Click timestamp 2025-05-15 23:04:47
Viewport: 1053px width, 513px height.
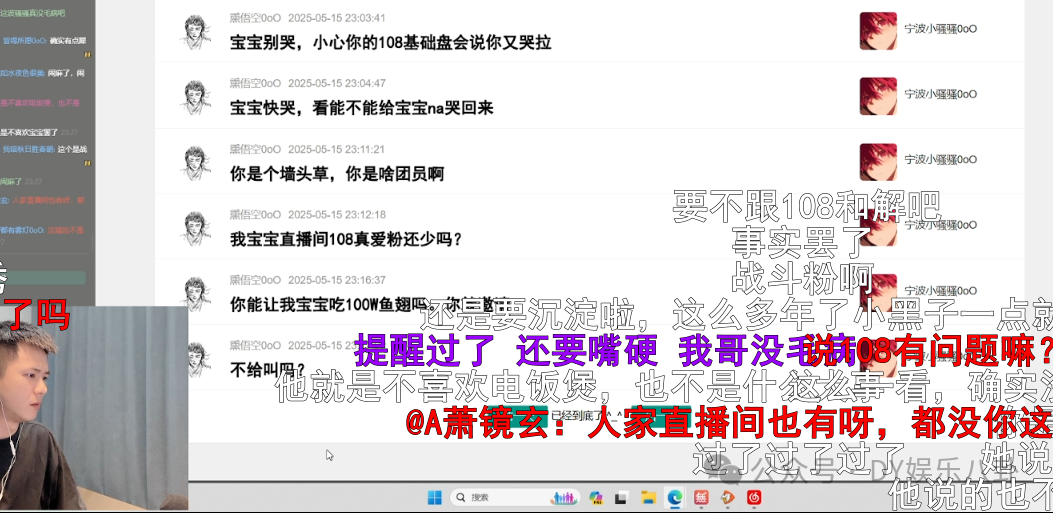click(336, 83)
